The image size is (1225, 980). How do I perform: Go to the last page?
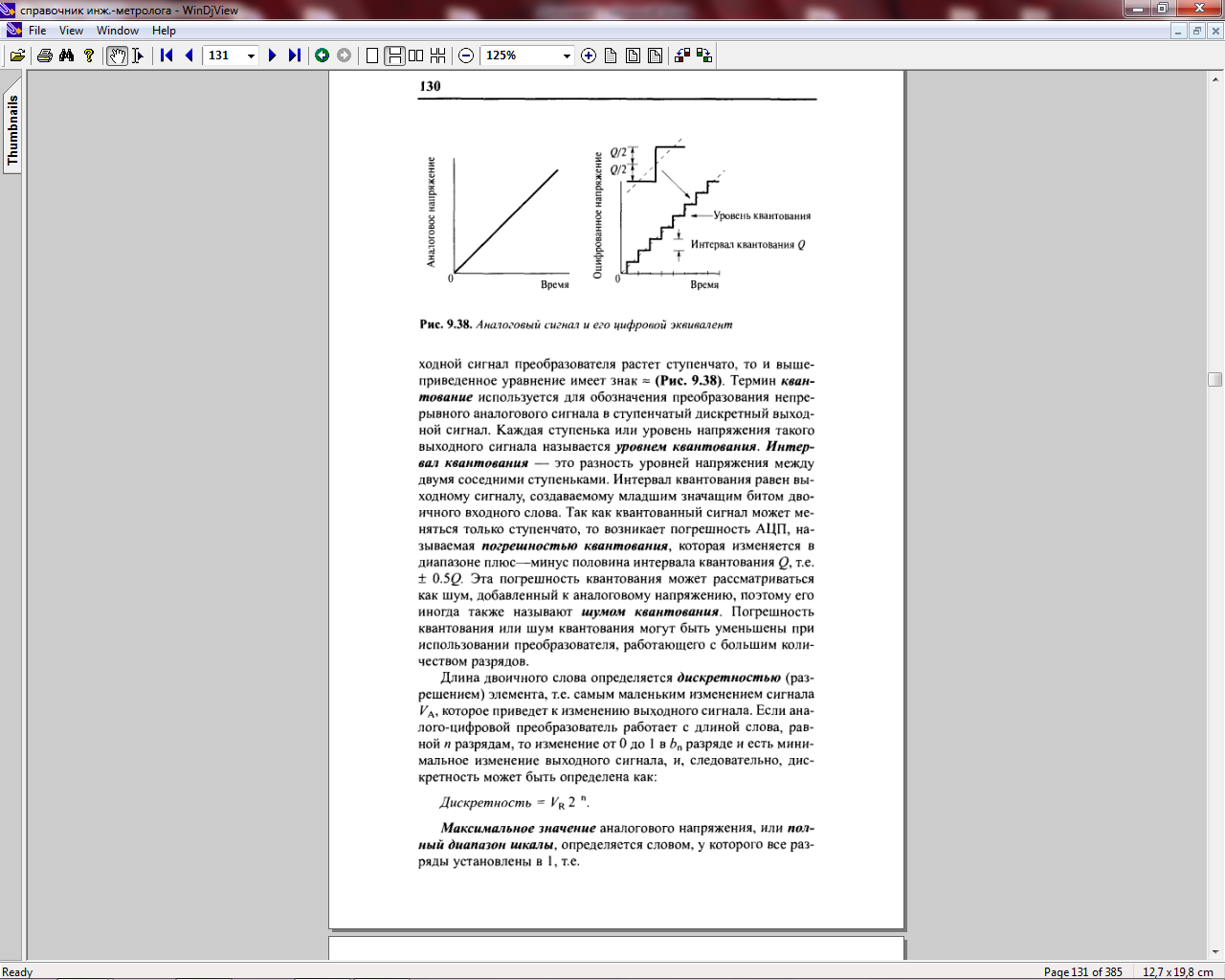tap(295, 56)
